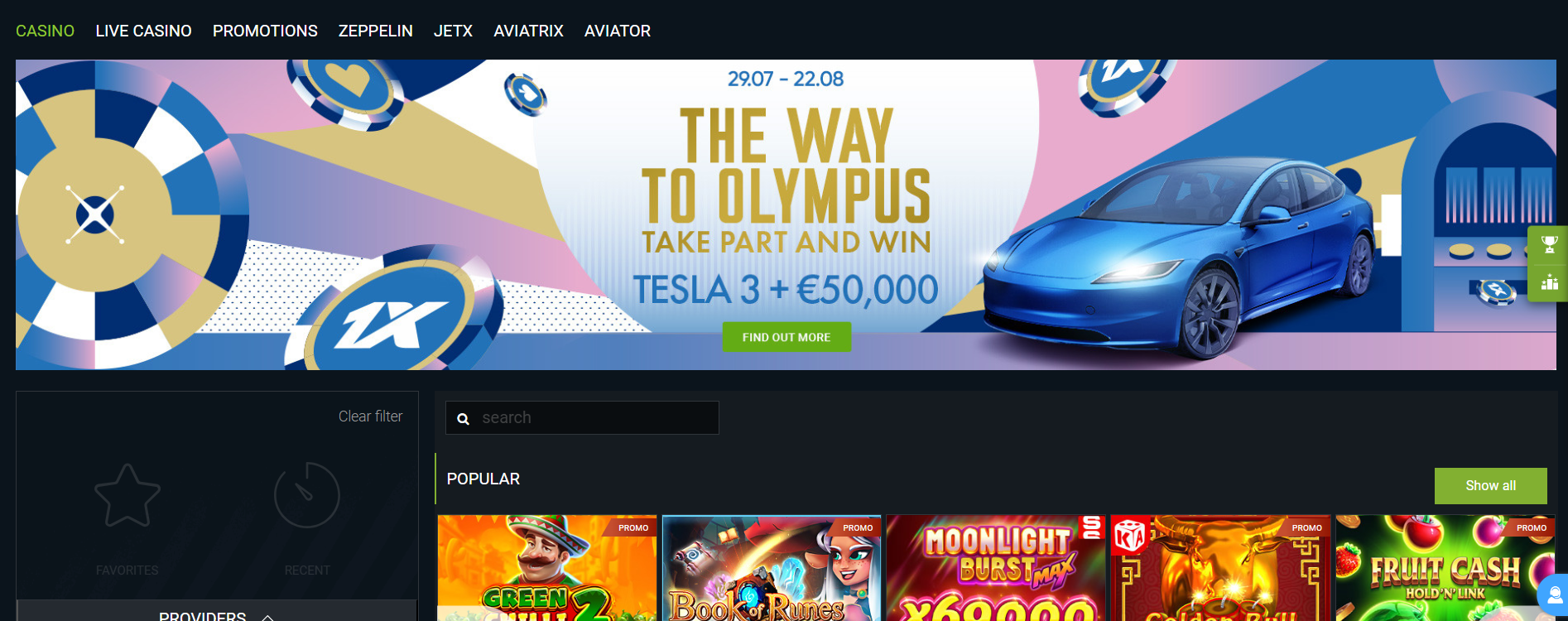This screenshot has width=1568, height=621.
Task: Open the Live Casino tab
Action: point(143,31)
